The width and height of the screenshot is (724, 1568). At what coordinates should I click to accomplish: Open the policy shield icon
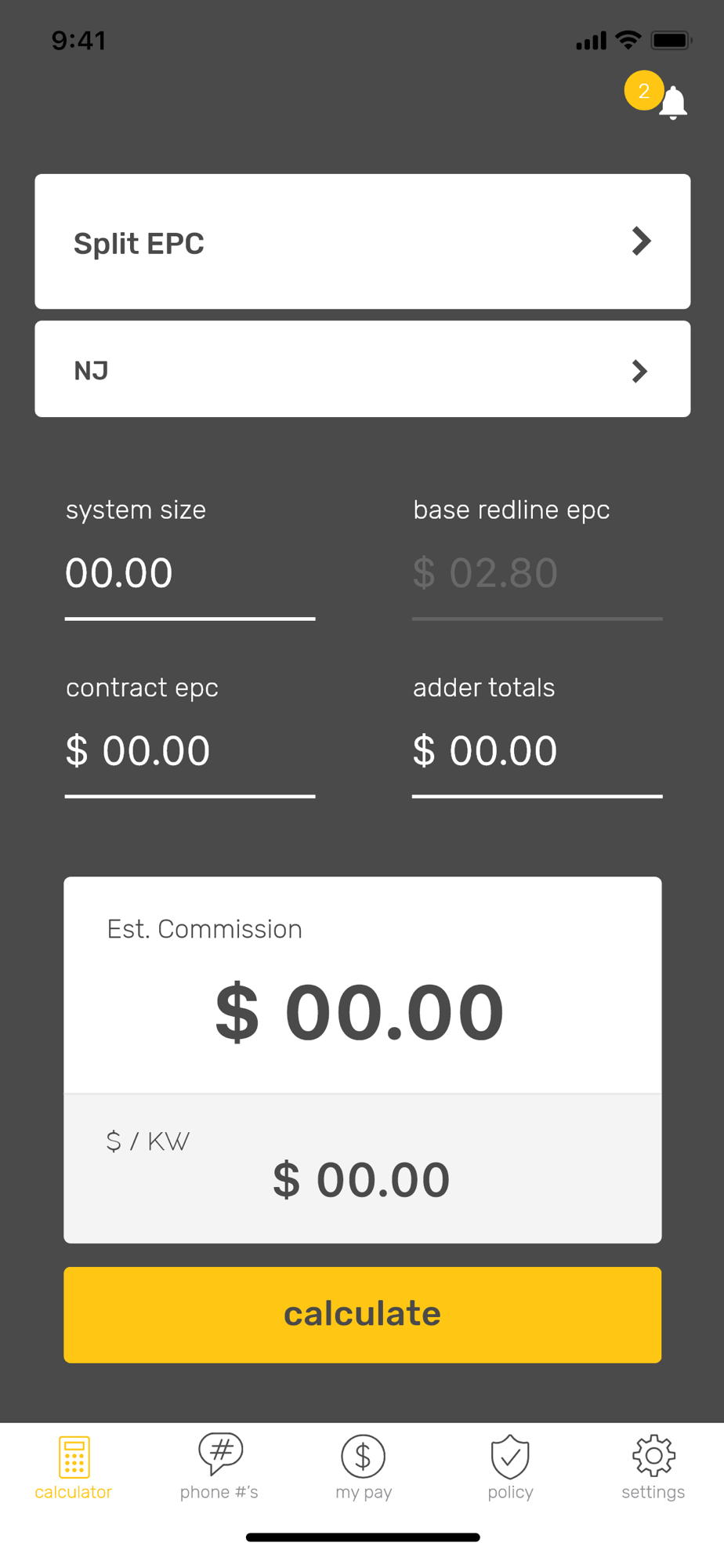[510, 1456]
